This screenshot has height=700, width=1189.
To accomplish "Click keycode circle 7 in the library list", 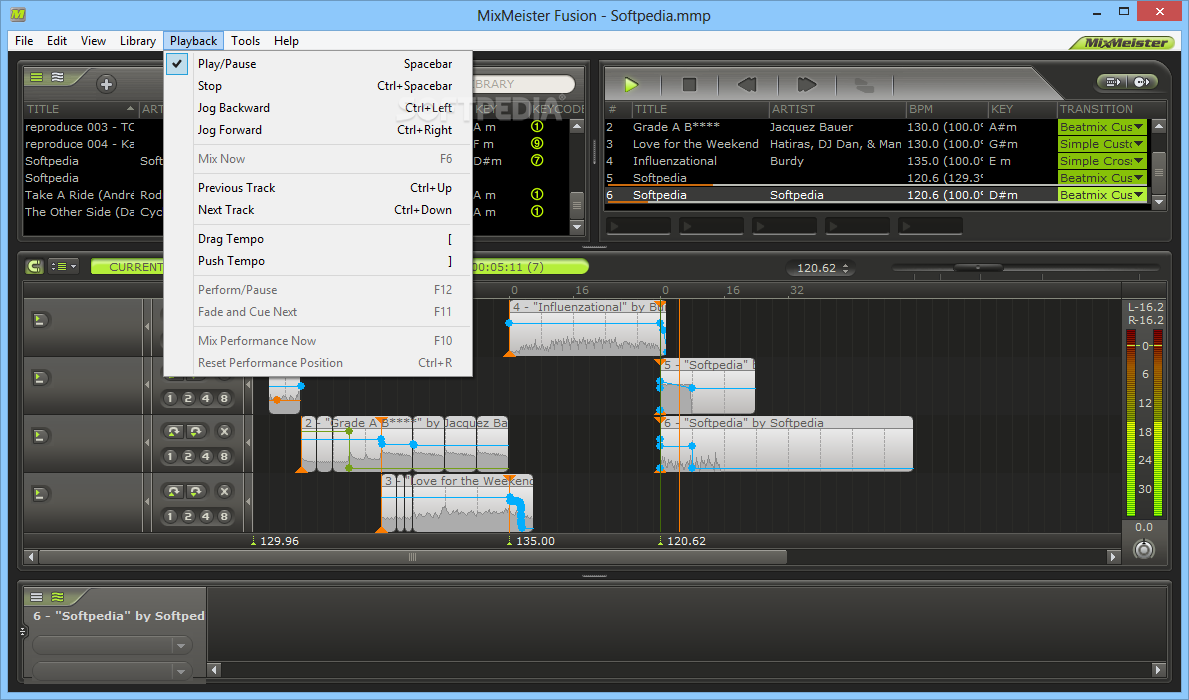I will click(x=537, y=161).
